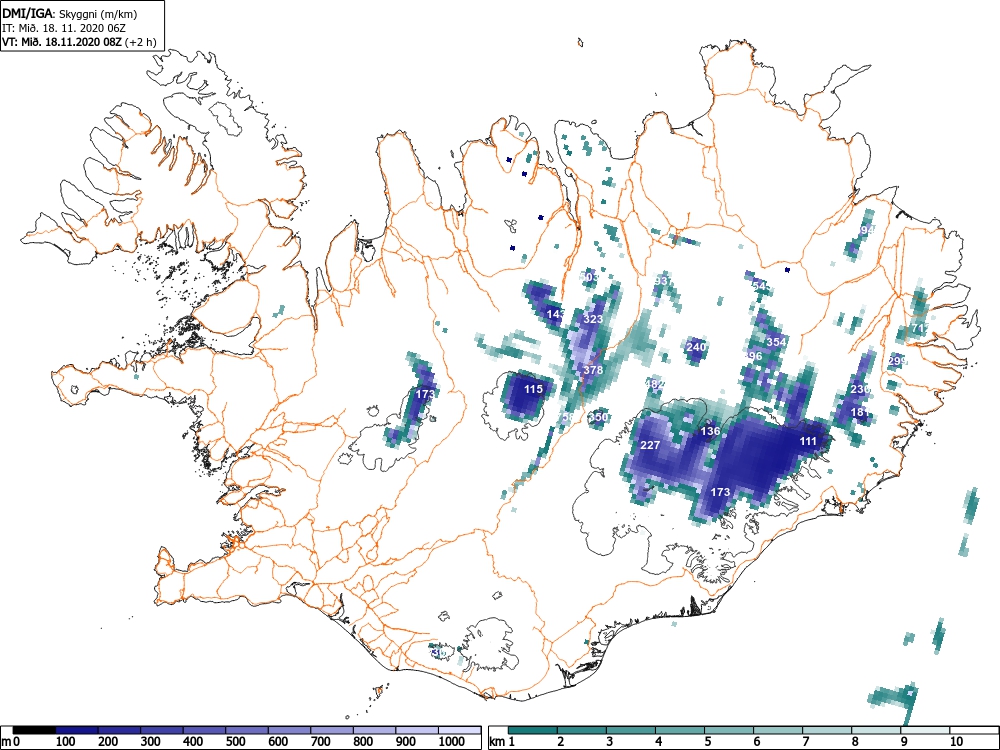This screenshot has width=1000, height=750.
Task: Click the visibility value 240 on the map
Action: [696, 347]
